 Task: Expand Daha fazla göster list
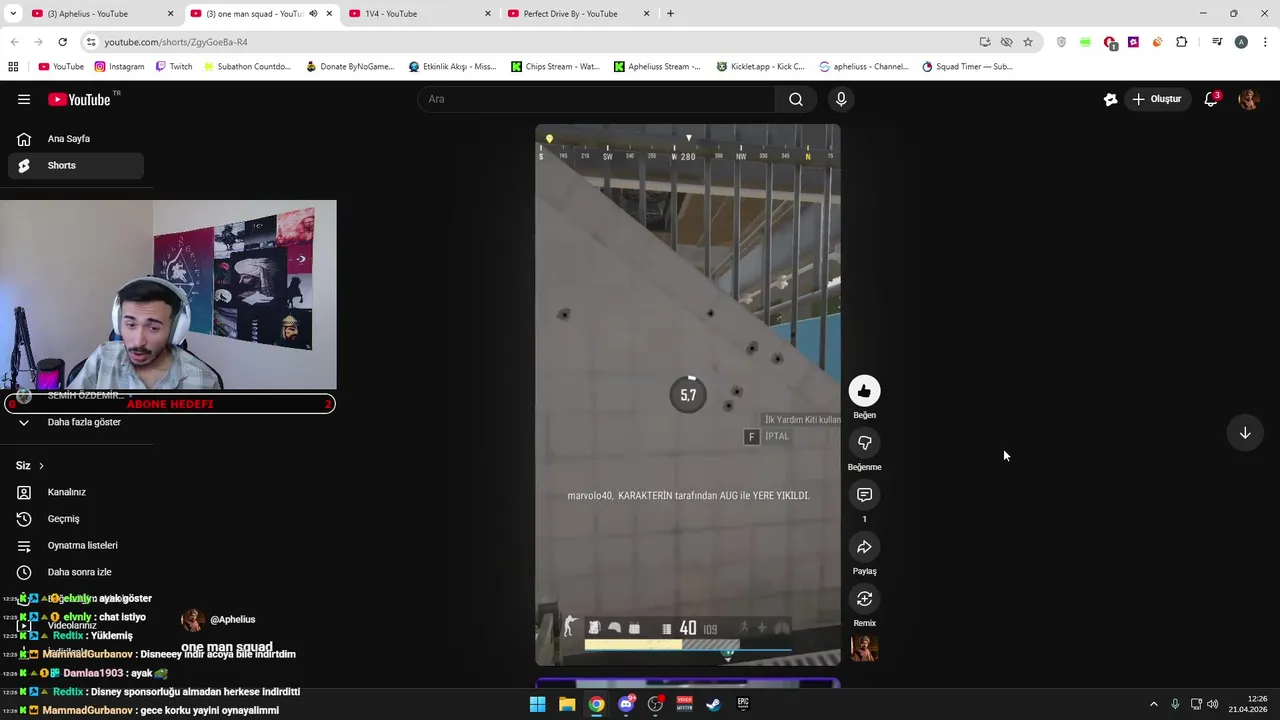pyautogui.click(x=76, y=422)
